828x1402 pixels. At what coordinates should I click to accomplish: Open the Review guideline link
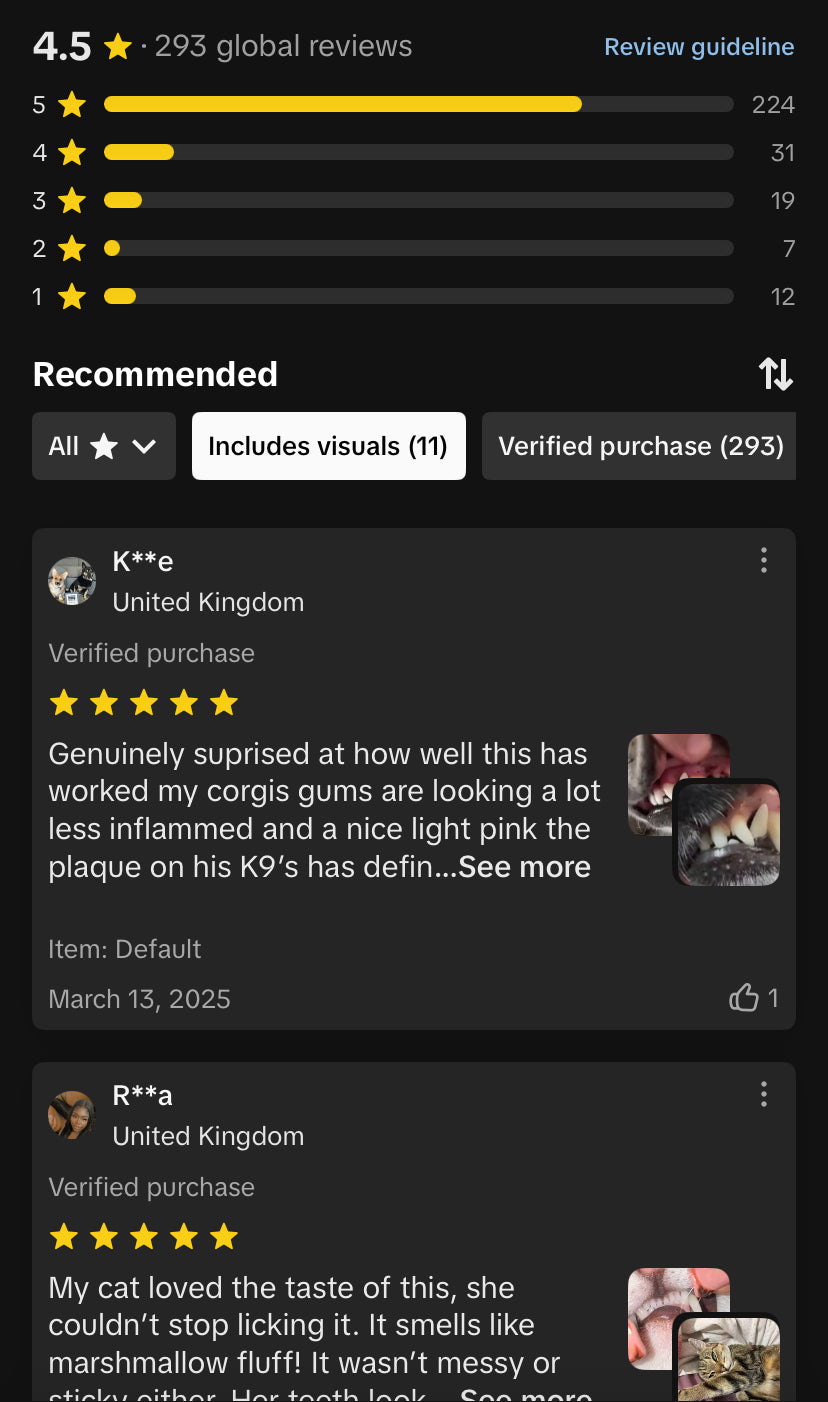point(699,47)
